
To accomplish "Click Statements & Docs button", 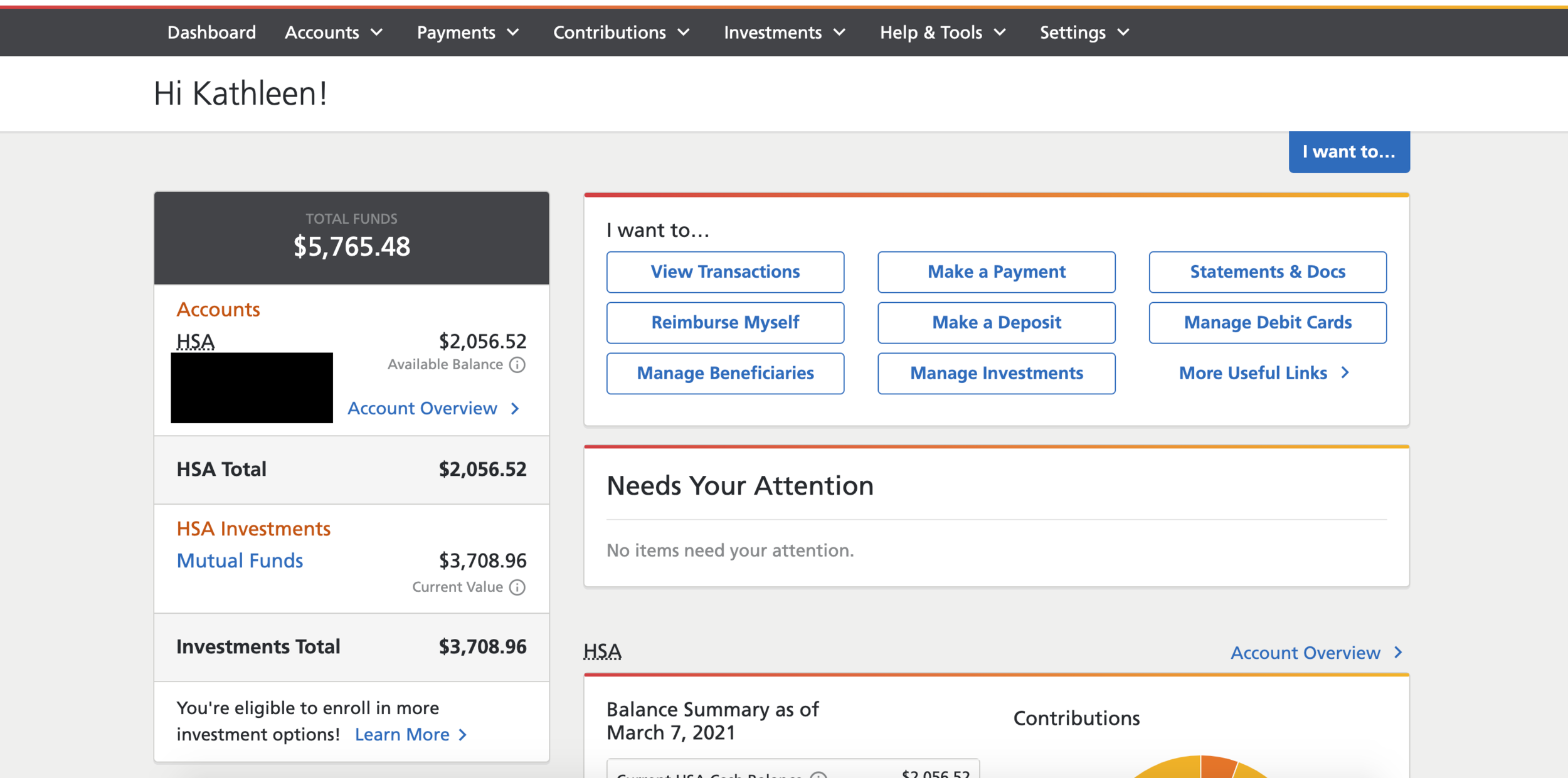I will 1267,272.
